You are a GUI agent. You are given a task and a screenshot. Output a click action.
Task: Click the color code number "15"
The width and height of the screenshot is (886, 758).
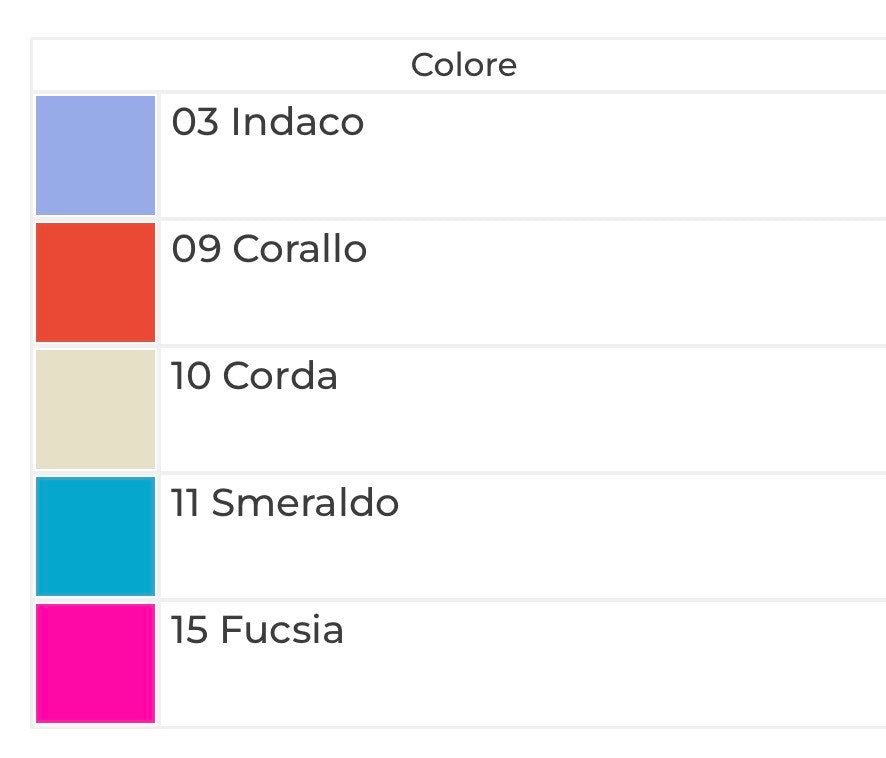click(190, 630)
